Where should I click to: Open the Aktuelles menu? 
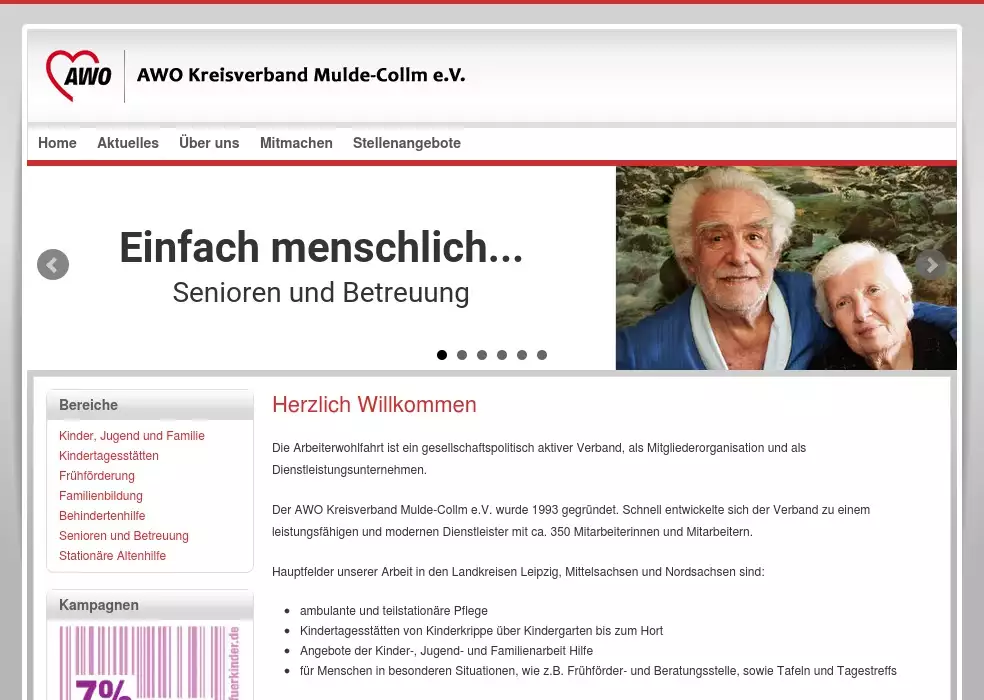[x=128, y=143]
